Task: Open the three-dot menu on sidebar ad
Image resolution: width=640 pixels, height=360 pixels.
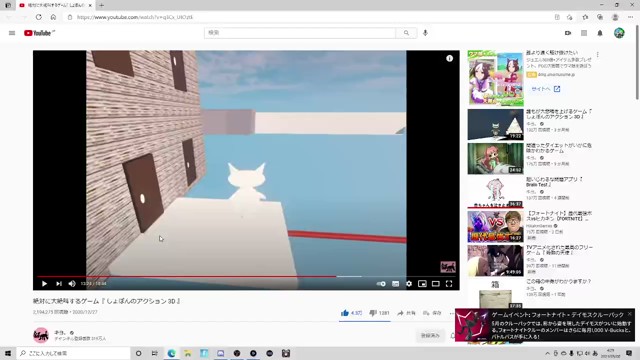Action: click(x=598, y=55)
